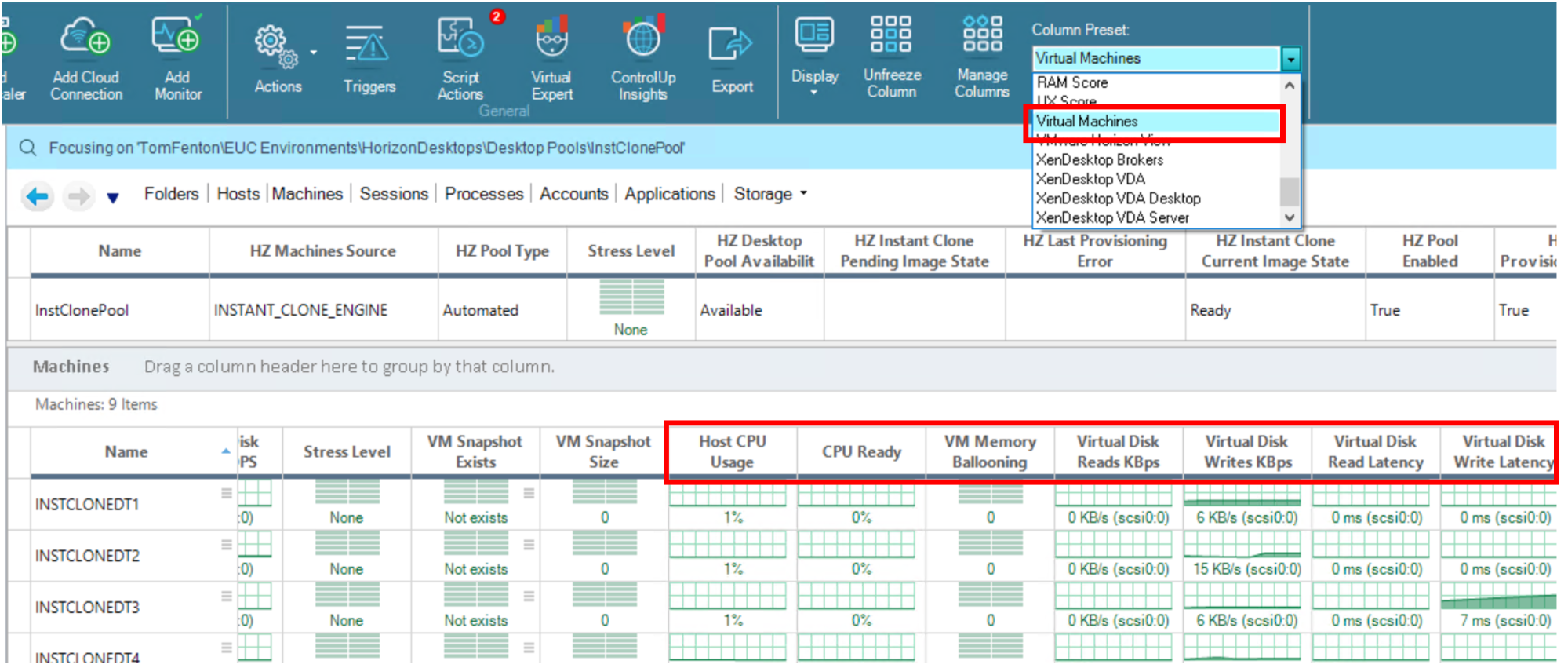
Task: Choose XenDesktop VDA Server preset
Action: click(x=1112, y=217)
